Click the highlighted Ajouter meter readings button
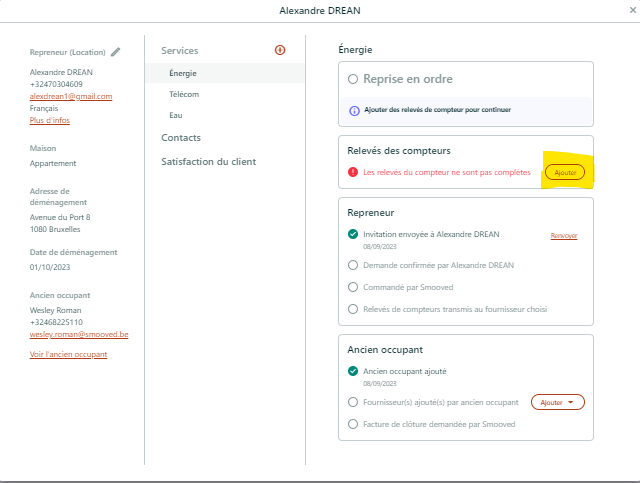Screen dimensions: 640x483 [x=565, y=172]
